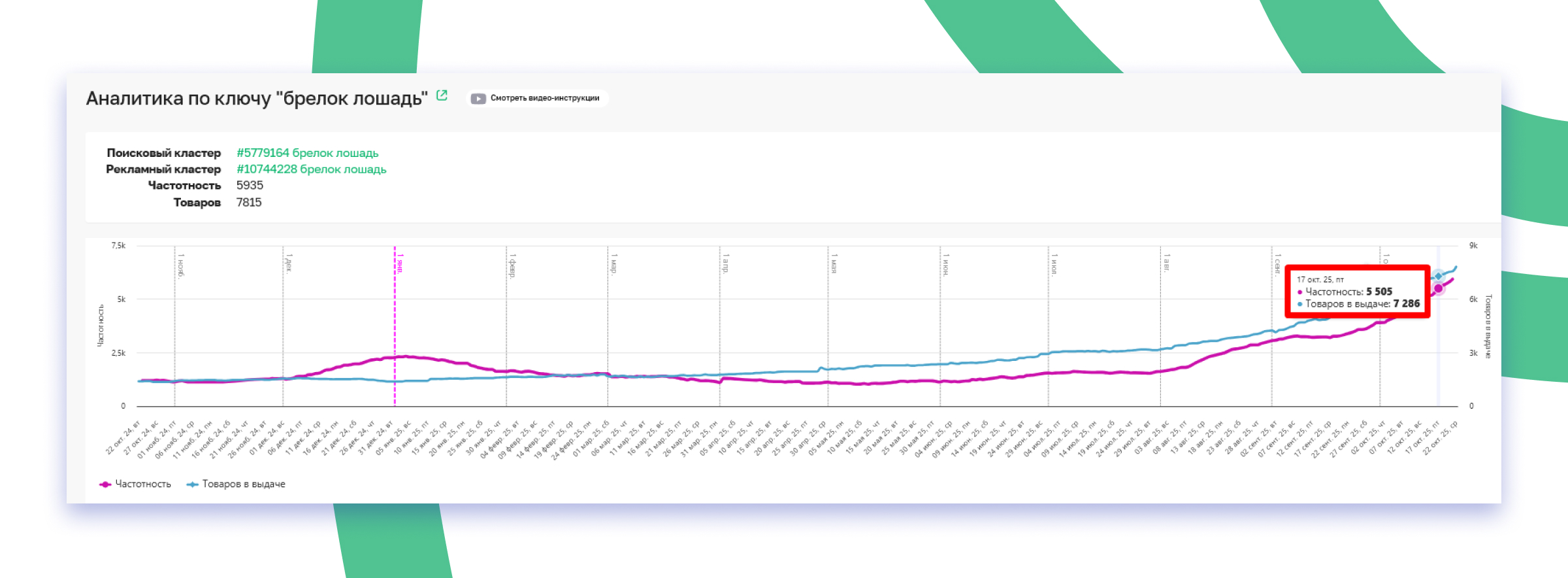Click the 17 окт. 25 tooltip box
Viewport: 1568px width, 578px height.
(1358, 292)
